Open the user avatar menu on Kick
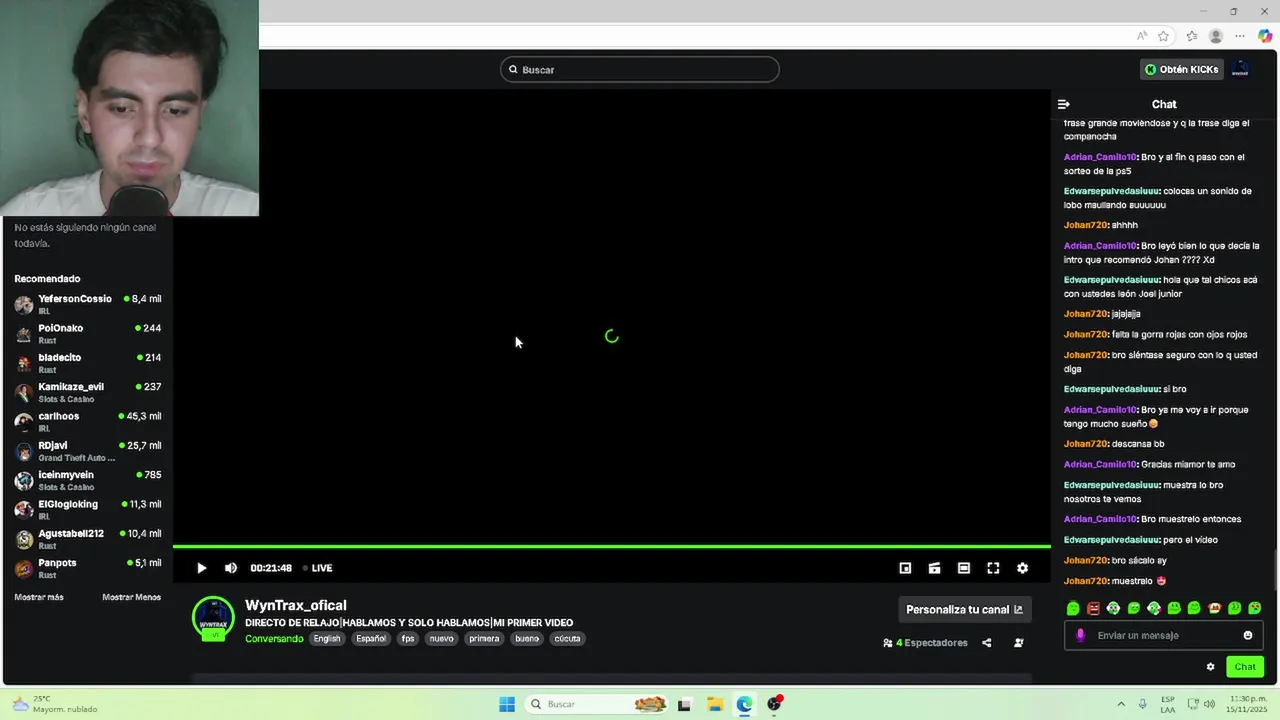Image resolution: width=1280 pixels, height=720 pixels. click(1240, 69)
